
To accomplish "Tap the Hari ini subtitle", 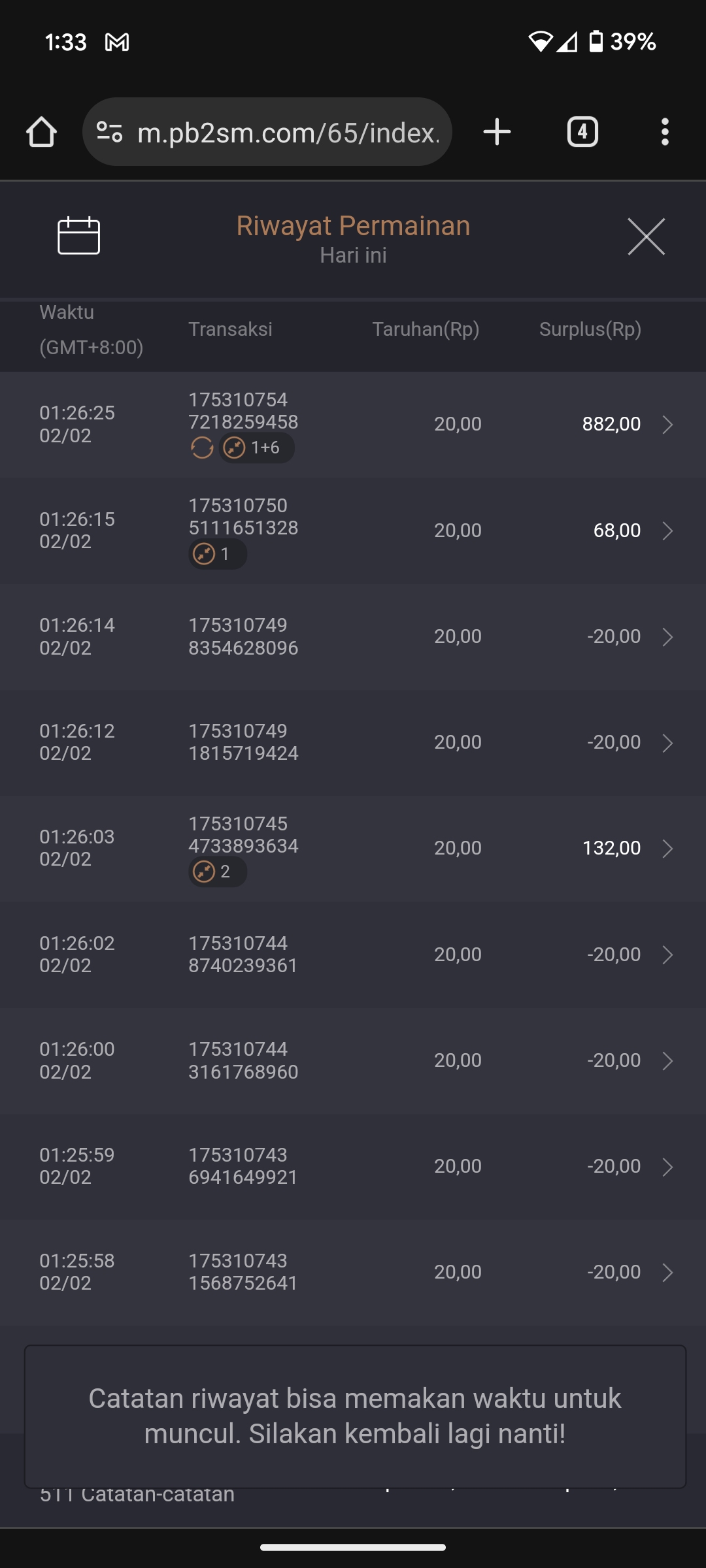I will (x=353, y=255).
